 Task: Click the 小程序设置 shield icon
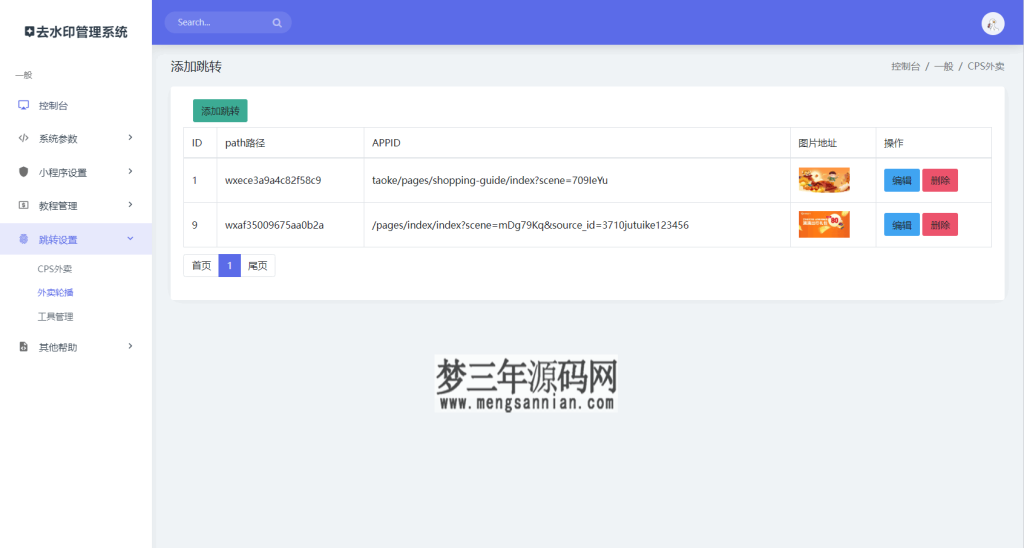point(24,172)
